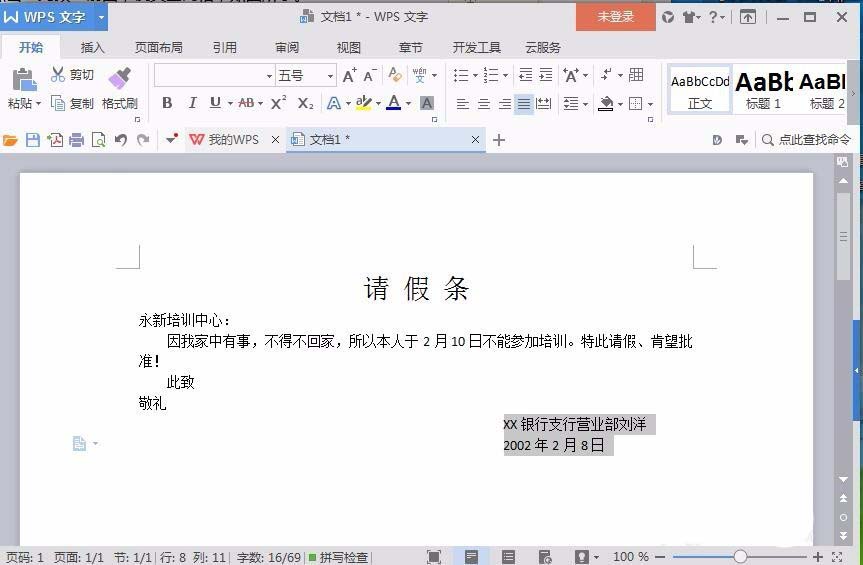
Task: Click the 点此查找命令 search box
Action: pyautogui.click(x=806, y=140)
